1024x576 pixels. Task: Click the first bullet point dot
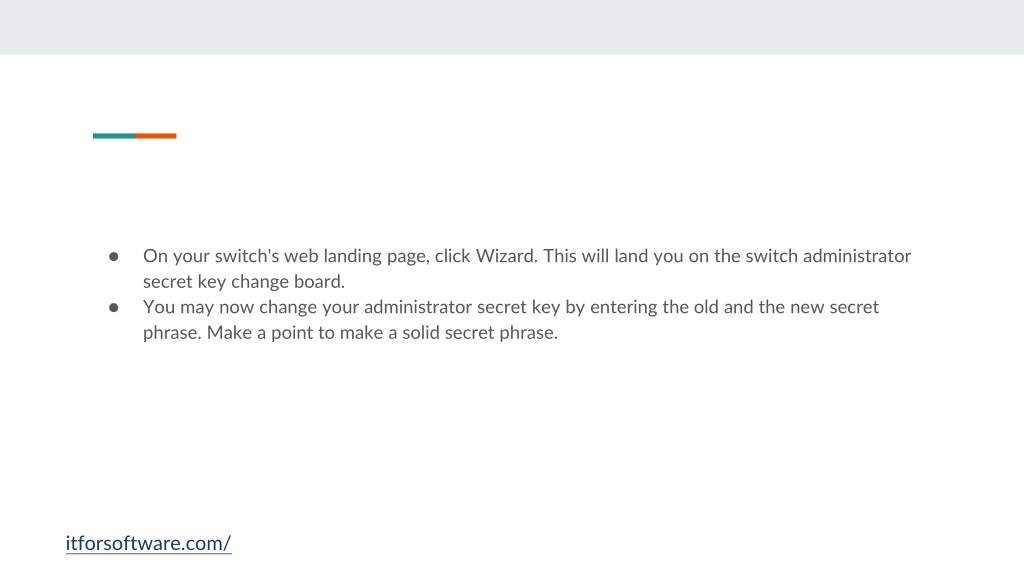click(114, 257)
